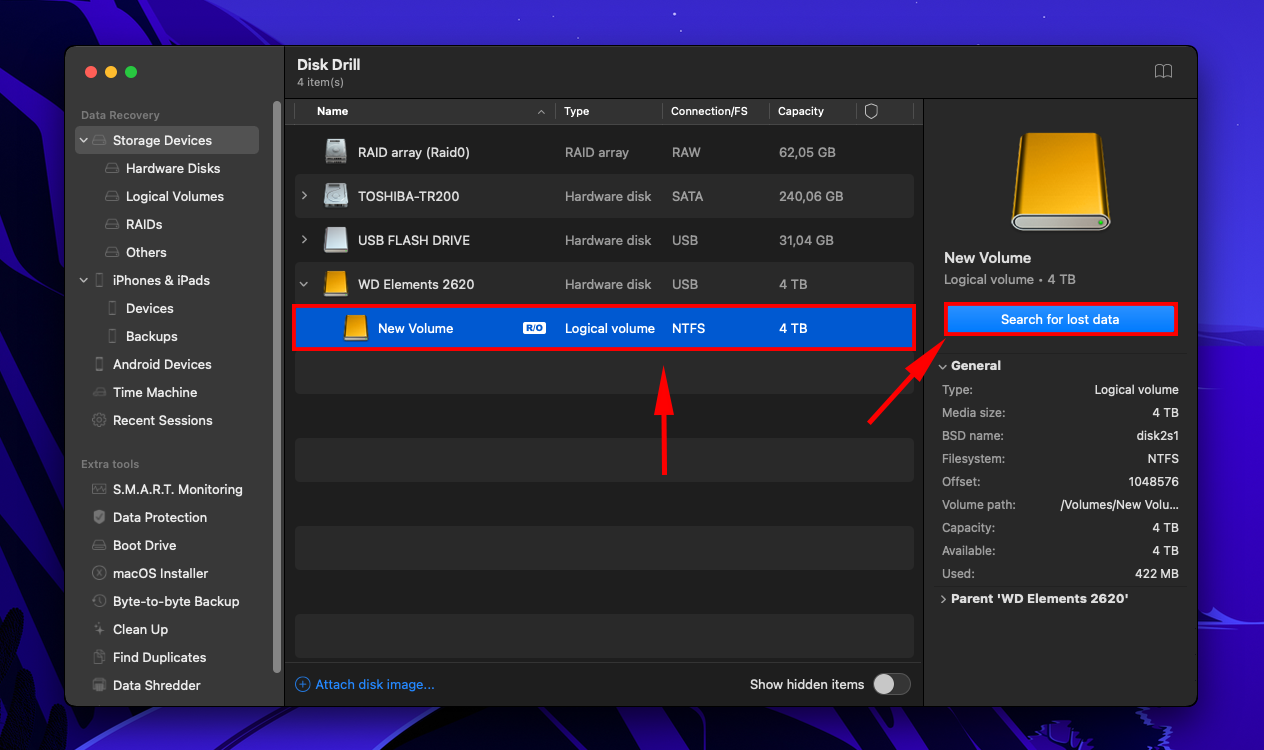
Task: Sort by Connection/FS column
Action: tap(709, 111)
